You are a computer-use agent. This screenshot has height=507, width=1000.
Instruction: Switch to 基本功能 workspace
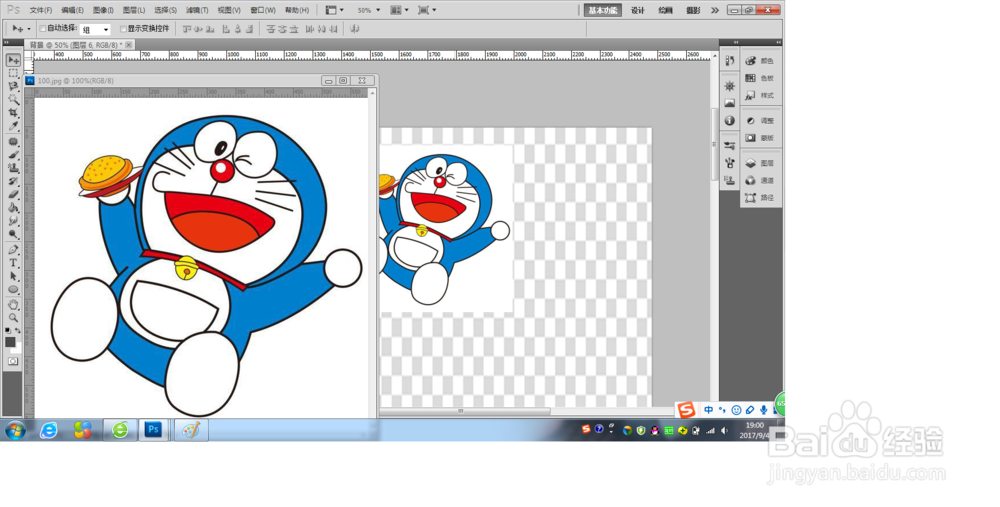[x=603, y=10]
